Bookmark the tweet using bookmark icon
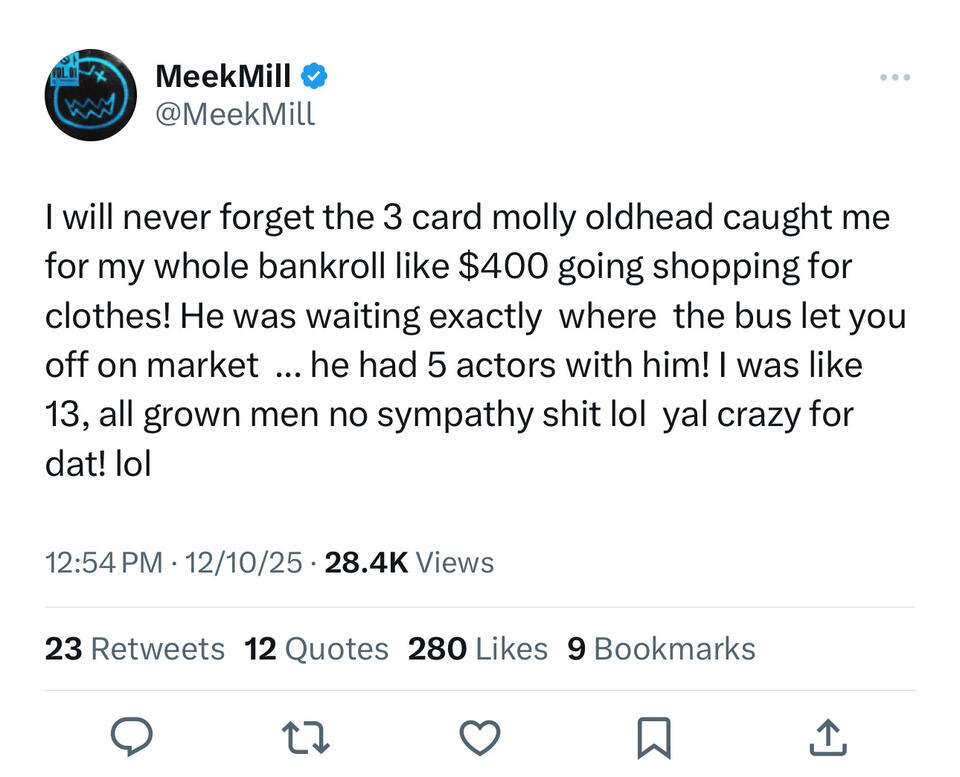Image resolution: width=960 pixels, height=777 pixels. [x=654, y=739]
